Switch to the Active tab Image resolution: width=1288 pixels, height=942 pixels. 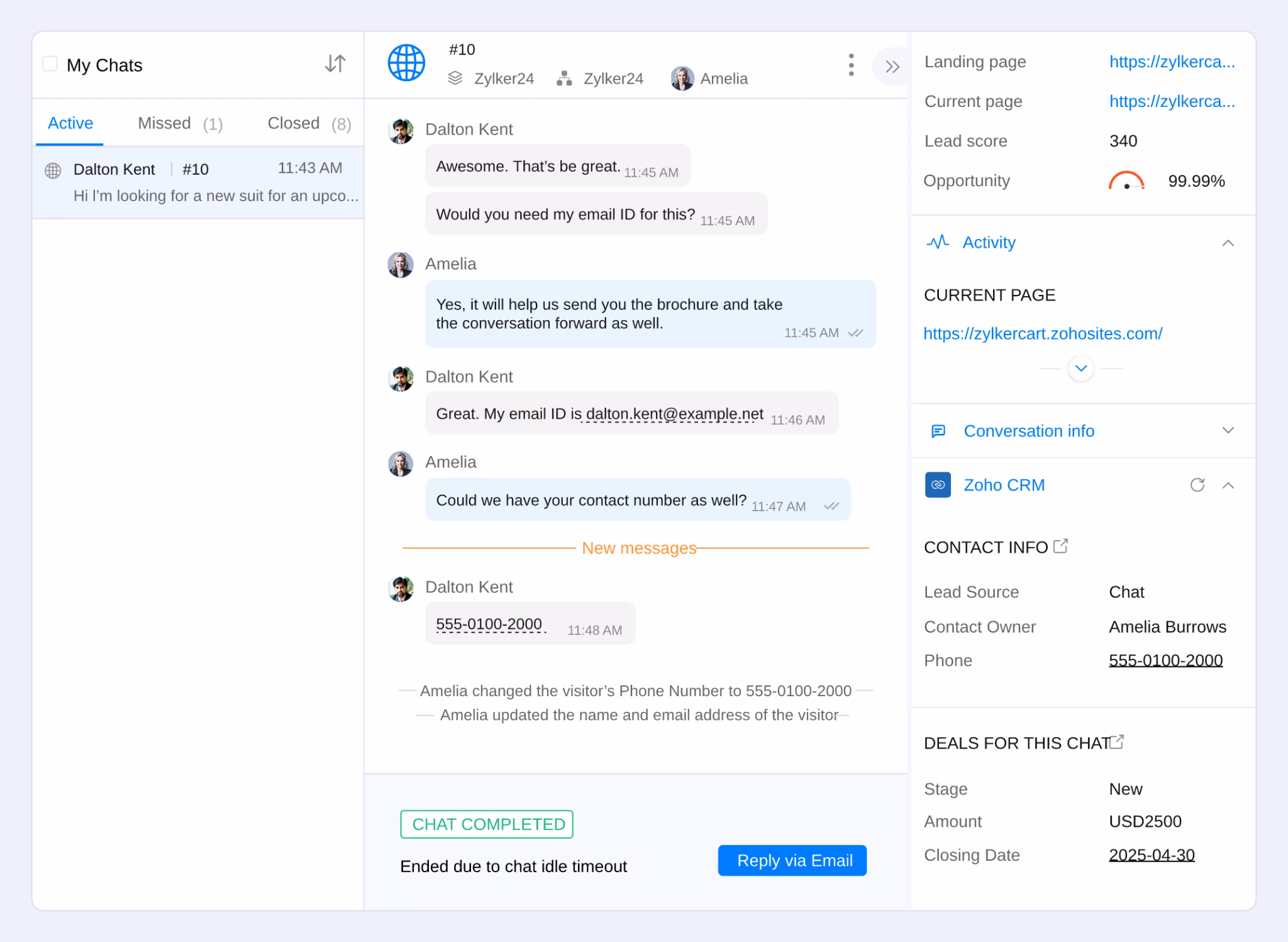tap(70, 123)
